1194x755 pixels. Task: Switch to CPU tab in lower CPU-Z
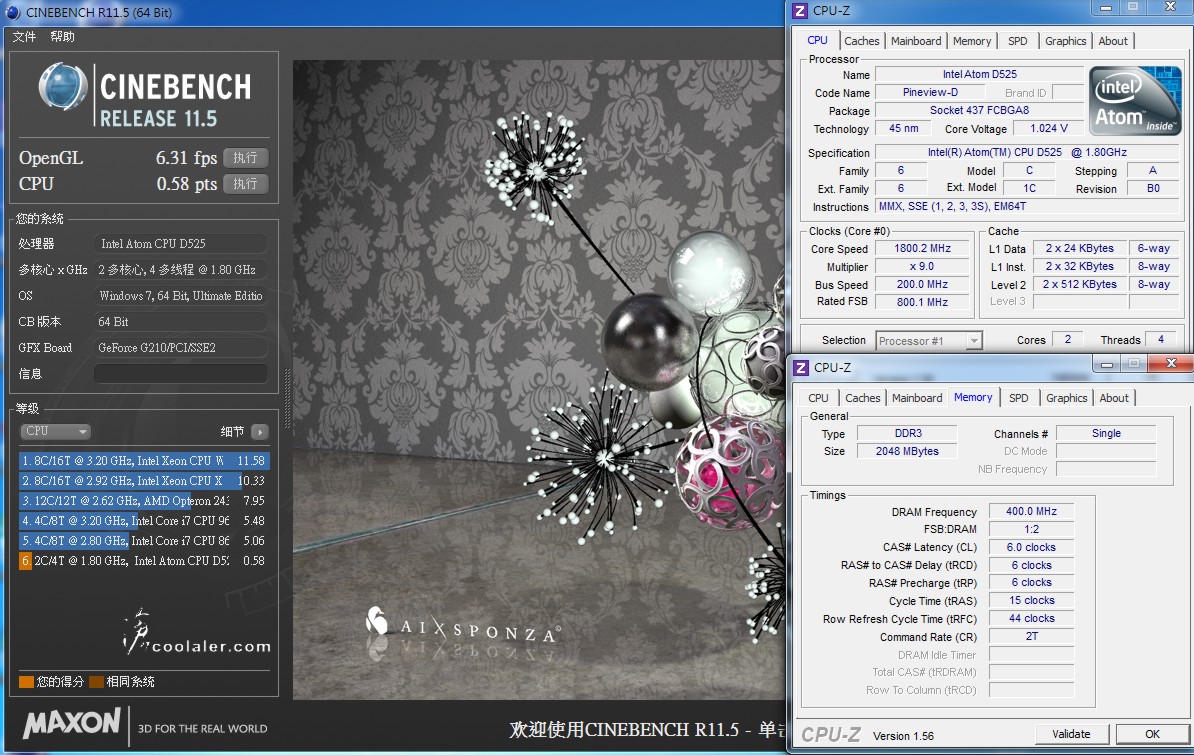click(x=818, y=398)
